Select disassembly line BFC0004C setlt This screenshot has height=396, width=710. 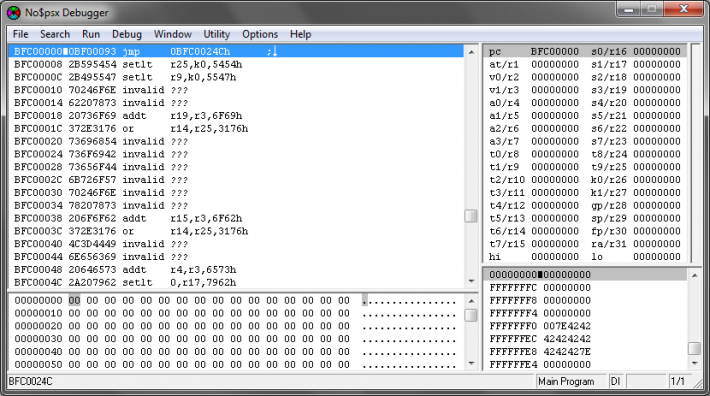pos(236,282)
